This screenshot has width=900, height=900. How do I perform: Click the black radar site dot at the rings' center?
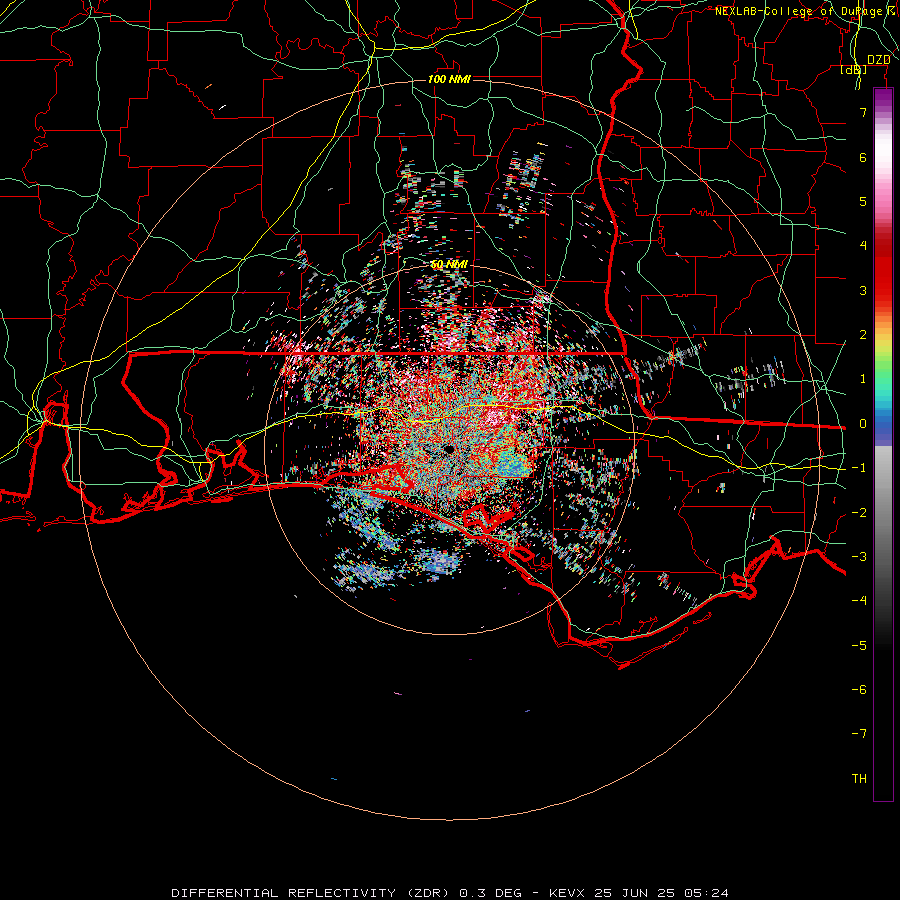(449, 449)
